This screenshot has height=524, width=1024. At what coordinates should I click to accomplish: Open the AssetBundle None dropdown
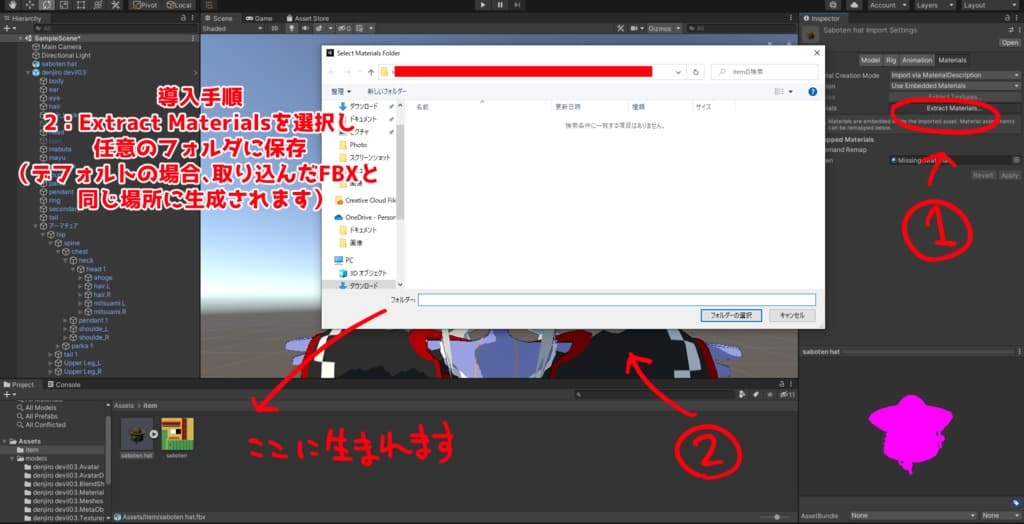(914, 516)
